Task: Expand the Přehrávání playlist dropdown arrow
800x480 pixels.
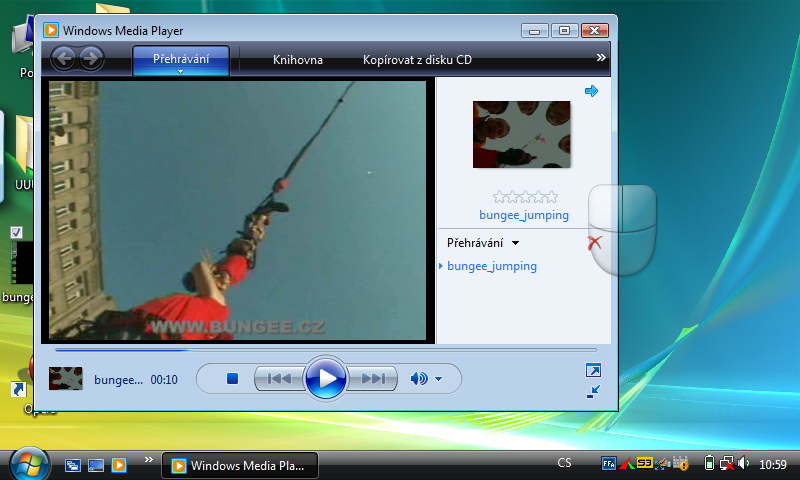Action: 515,243
